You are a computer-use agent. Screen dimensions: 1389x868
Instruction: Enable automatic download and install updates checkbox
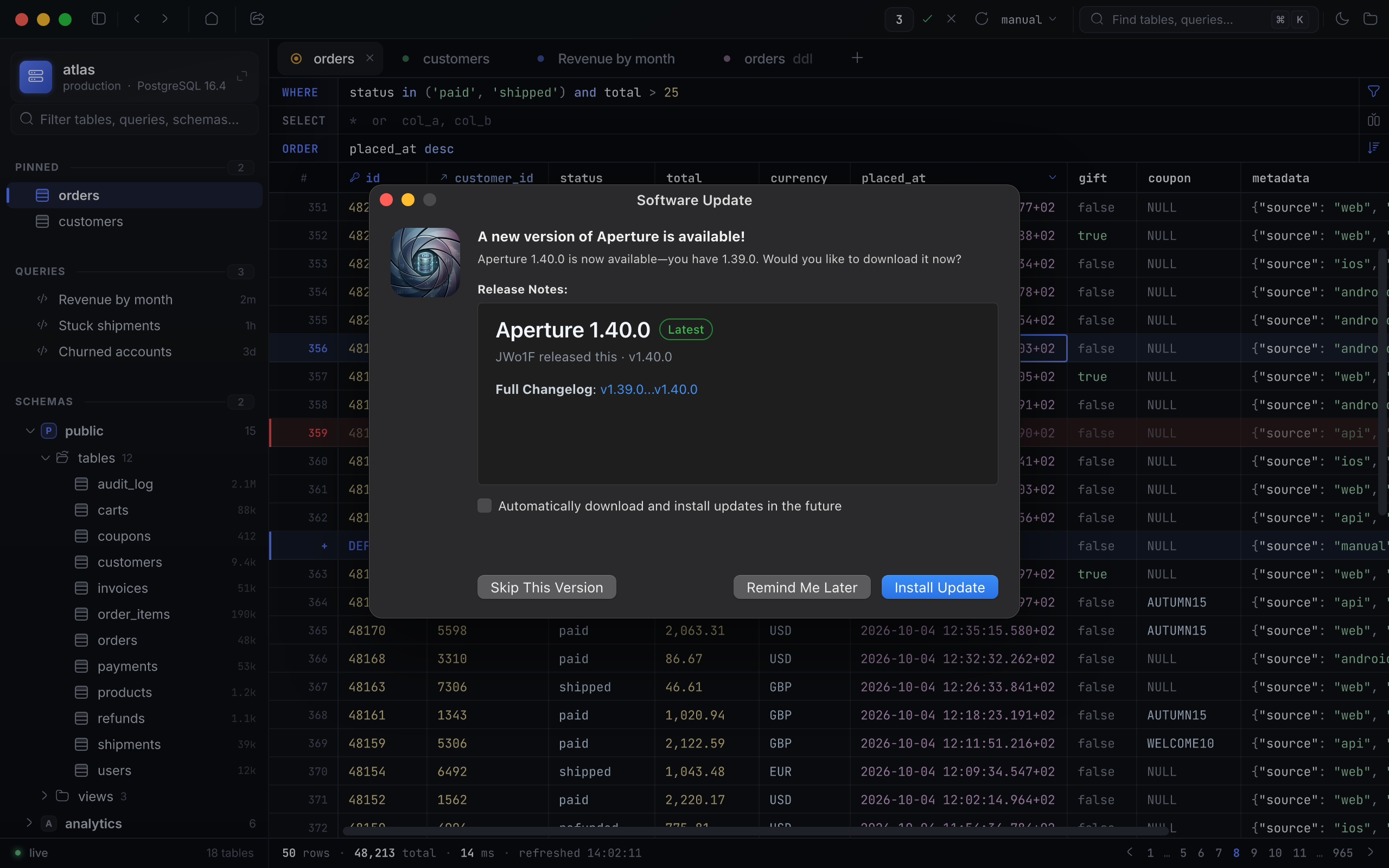[485, 506]
